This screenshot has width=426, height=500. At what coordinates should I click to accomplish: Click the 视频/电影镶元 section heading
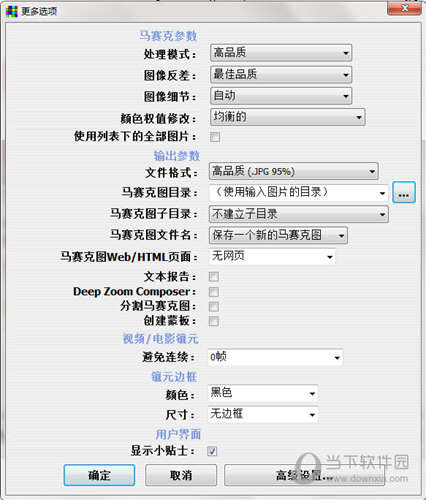[160, 339]
